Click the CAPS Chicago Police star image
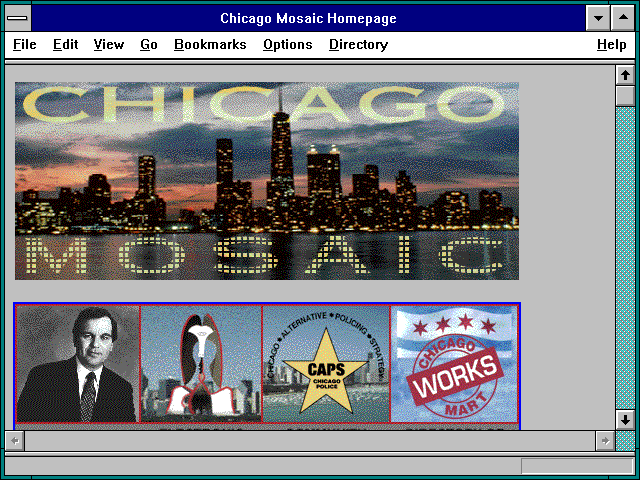 click(326, 364)
